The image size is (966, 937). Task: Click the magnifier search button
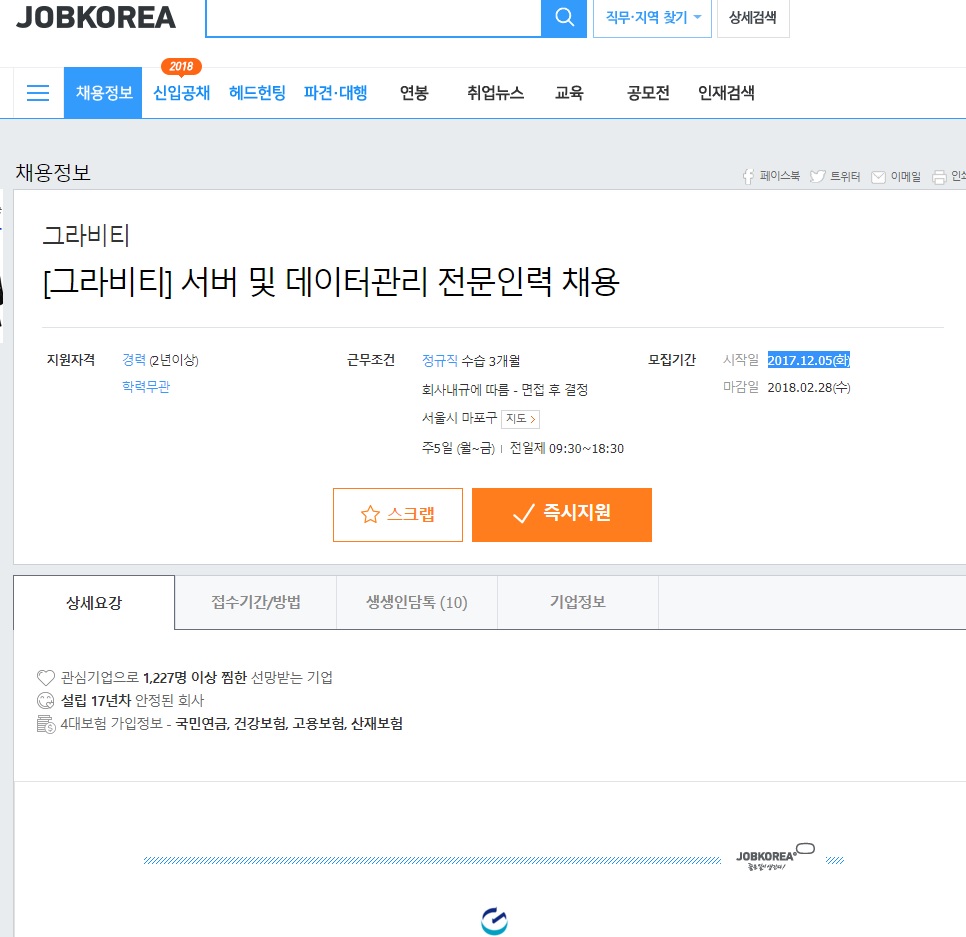pos(564,18)
